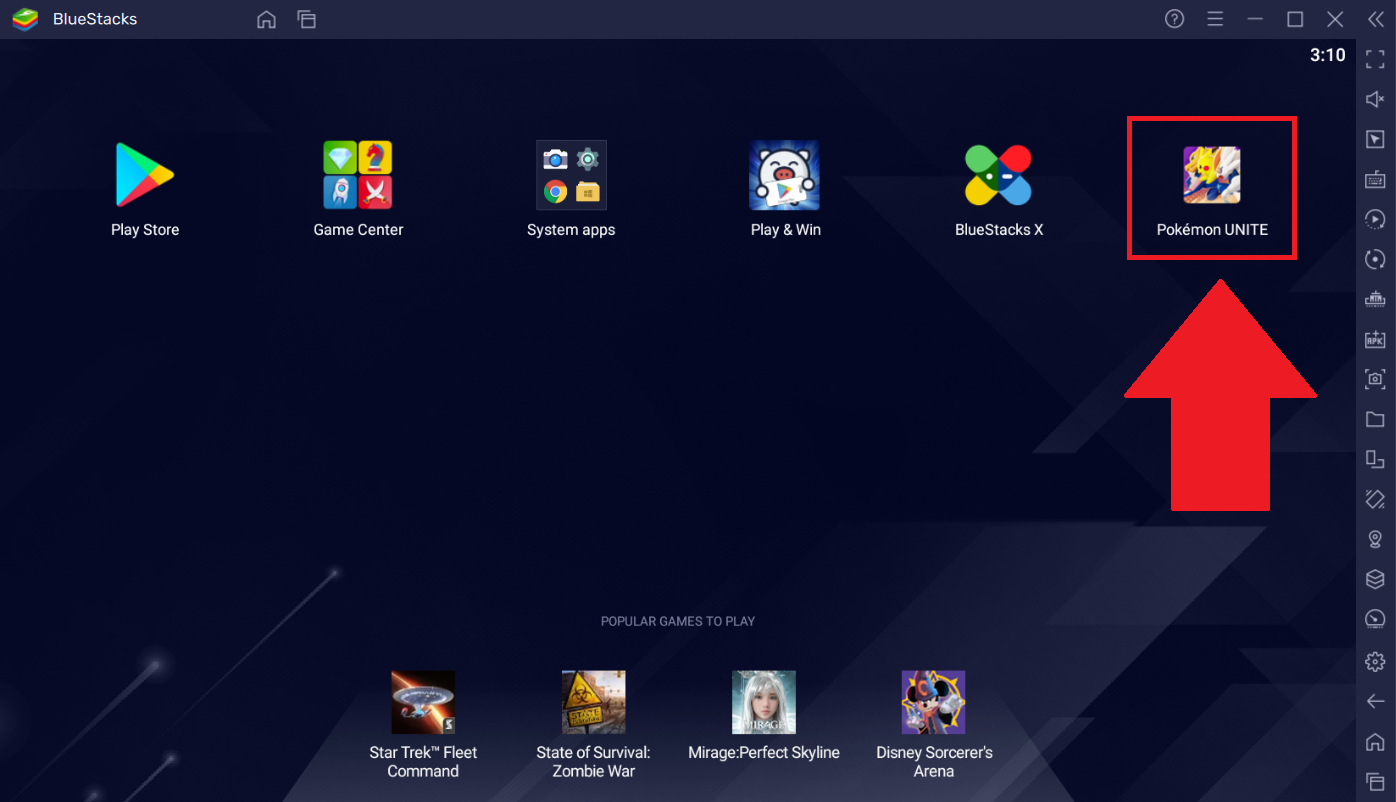Open BlueStacks settings gear
1396x802 pixels.
tap(1375, 661)
